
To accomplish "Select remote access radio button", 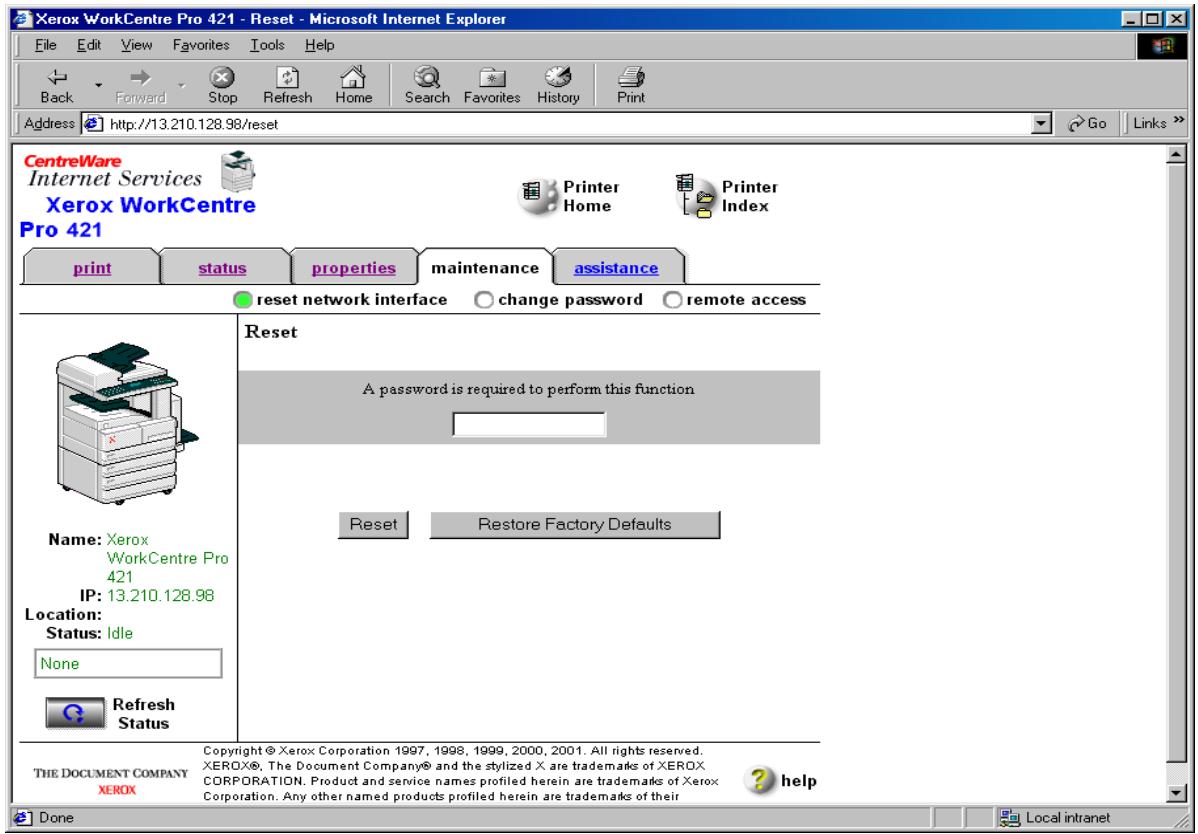I will coord(672,300).
